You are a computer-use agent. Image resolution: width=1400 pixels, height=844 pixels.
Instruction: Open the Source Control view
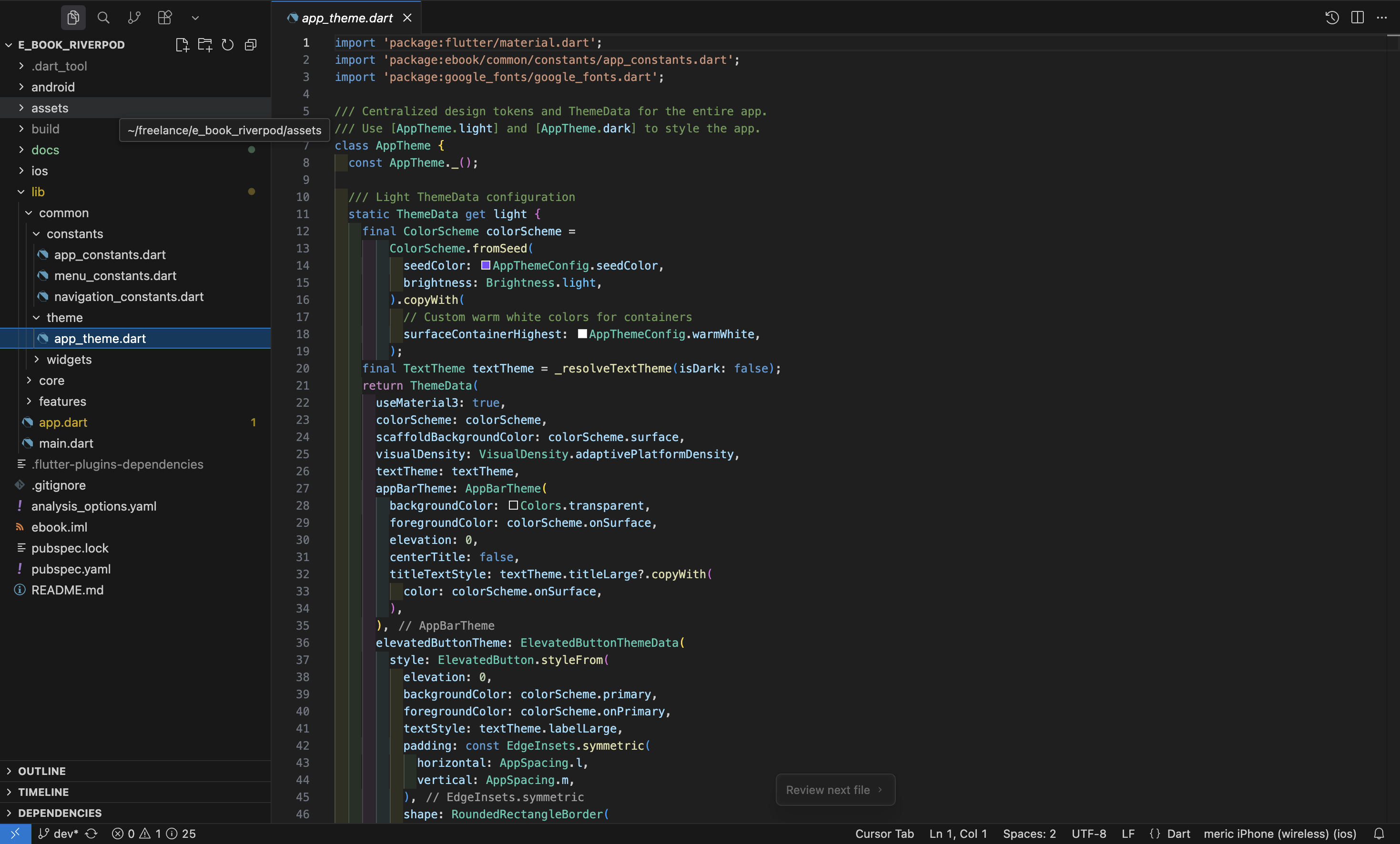134,18
